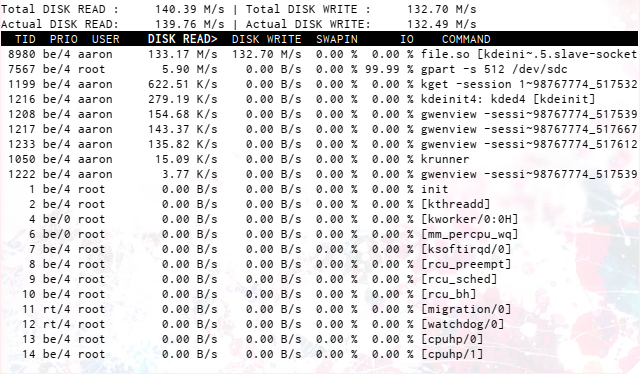Image resolution: width=640 pixels, height=374 pixels.
Task: Click the USER column header
Action: pyautogui.click(x=106, y=39)
